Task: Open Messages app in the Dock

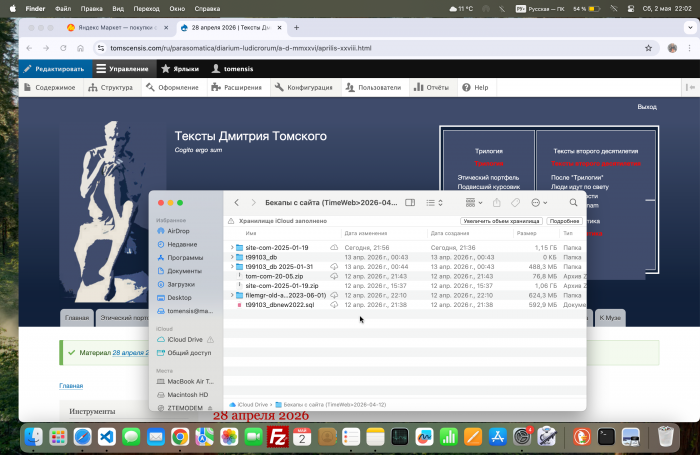Action: [x=131, y=437]
